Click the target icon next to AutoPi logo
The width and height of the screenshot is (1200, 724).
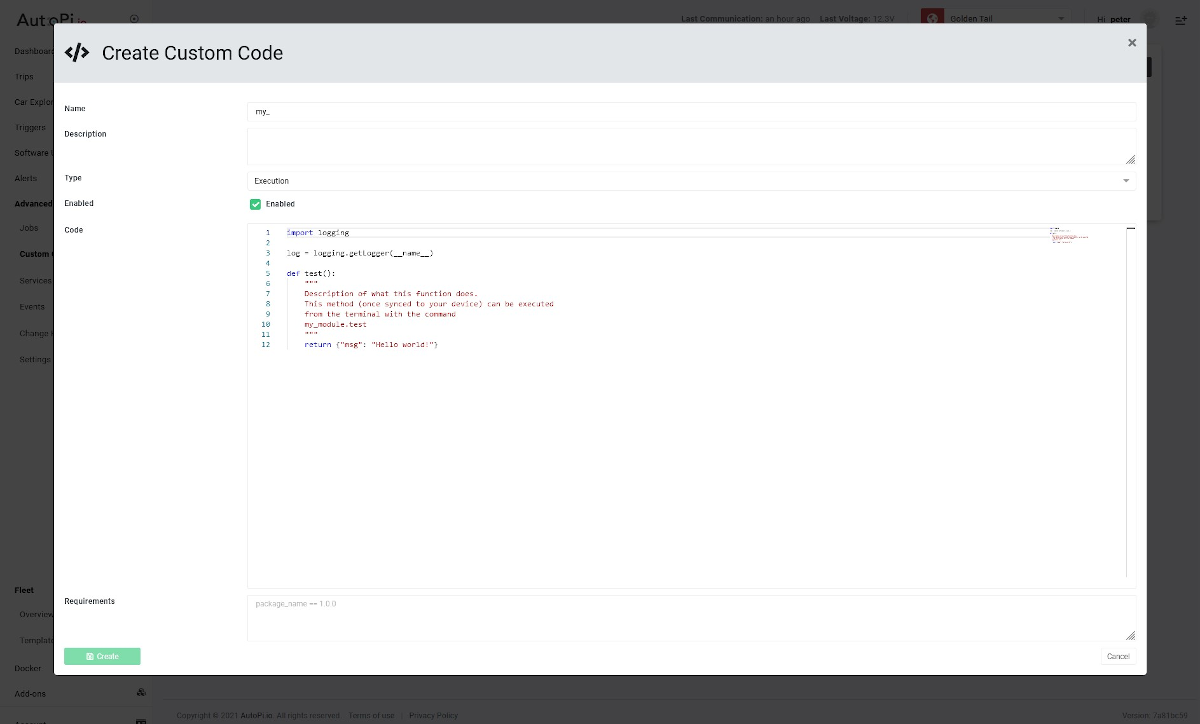tap(135, 18)
